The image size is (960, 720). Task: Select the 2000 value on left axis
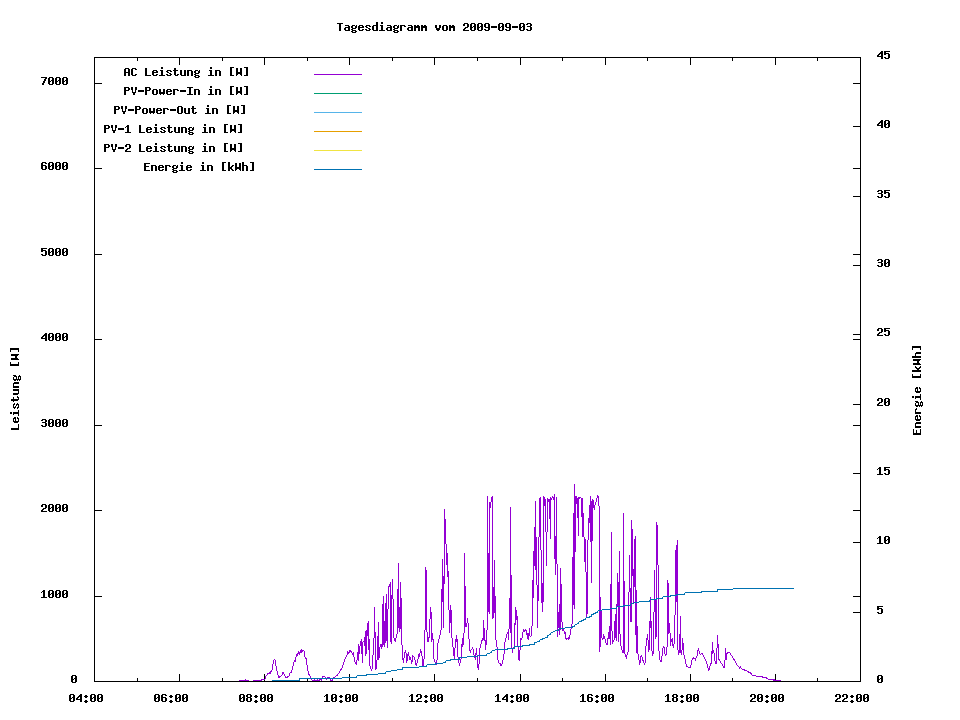[x=54, y=509]
